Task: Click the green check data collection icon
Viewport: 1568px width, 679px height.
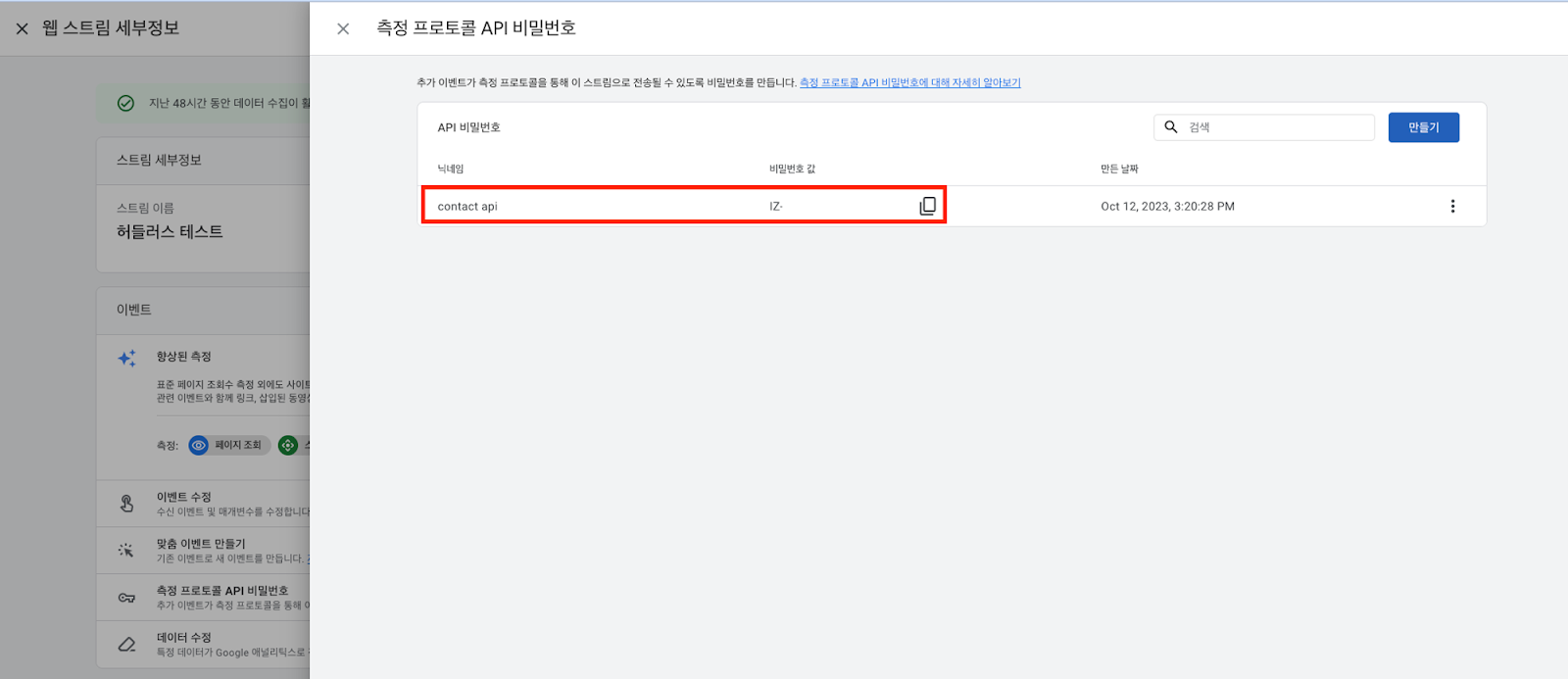Action: pyautogui.click(x=125, y=103)
